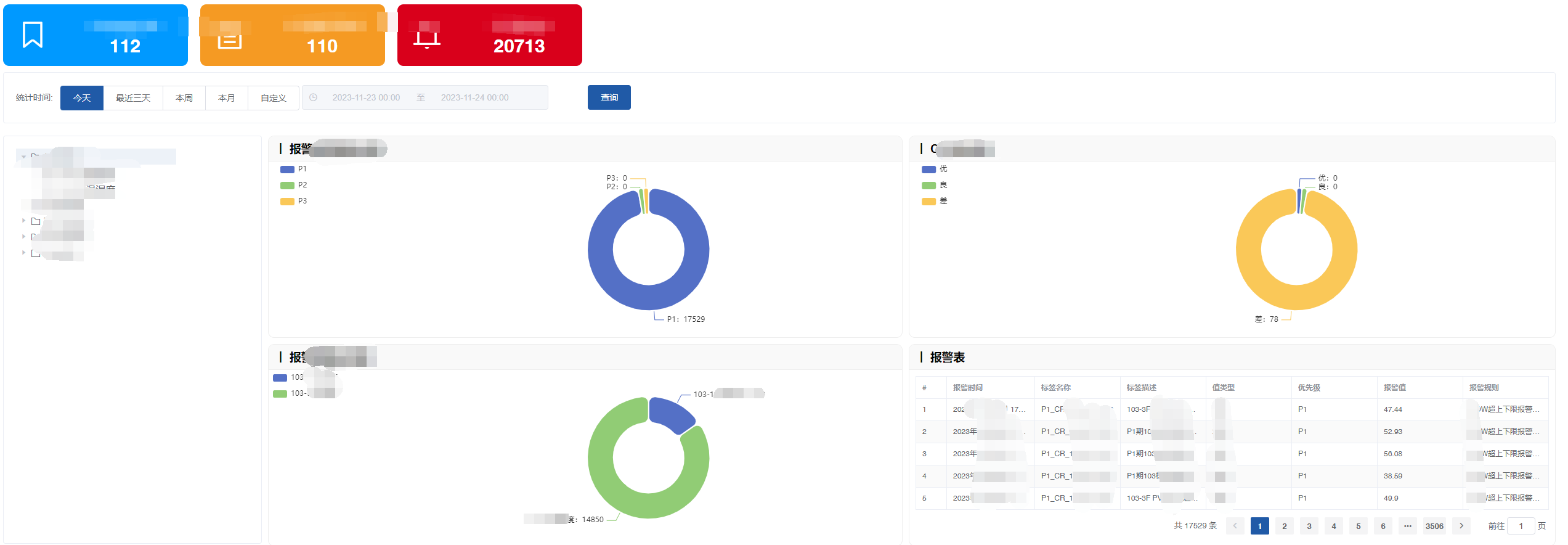
Task: Click the 报警值 column header
Action: (x=1394, y=388)
